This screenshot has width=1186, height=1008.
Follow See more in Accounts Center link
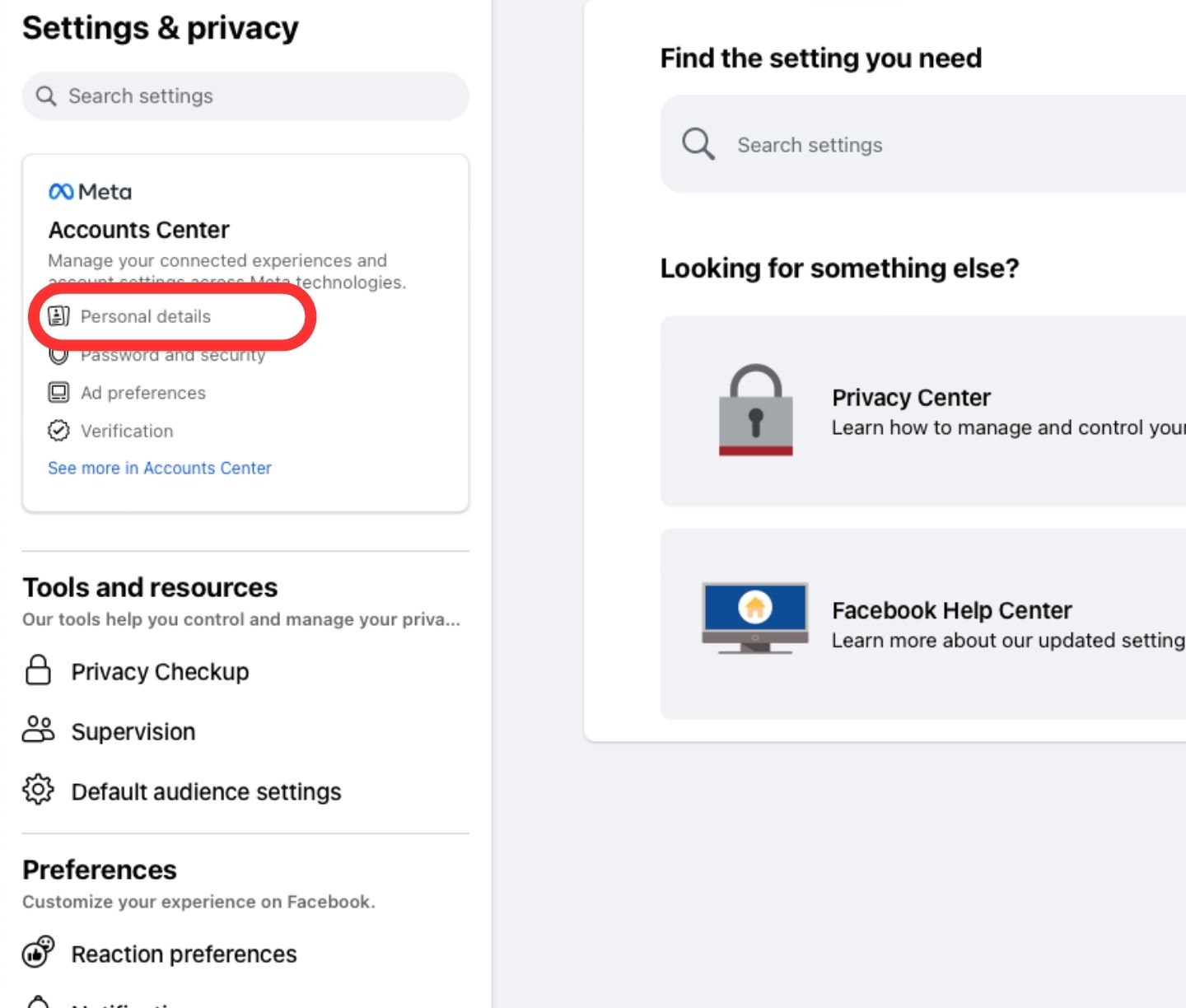pos(160,469)
